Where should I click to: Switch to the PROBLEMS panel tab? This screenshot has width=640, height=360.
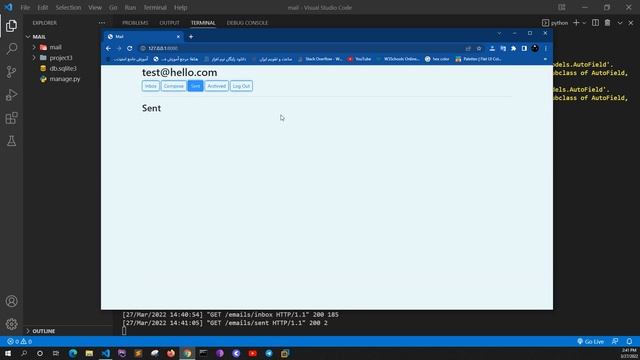click(x=135, y=23)
